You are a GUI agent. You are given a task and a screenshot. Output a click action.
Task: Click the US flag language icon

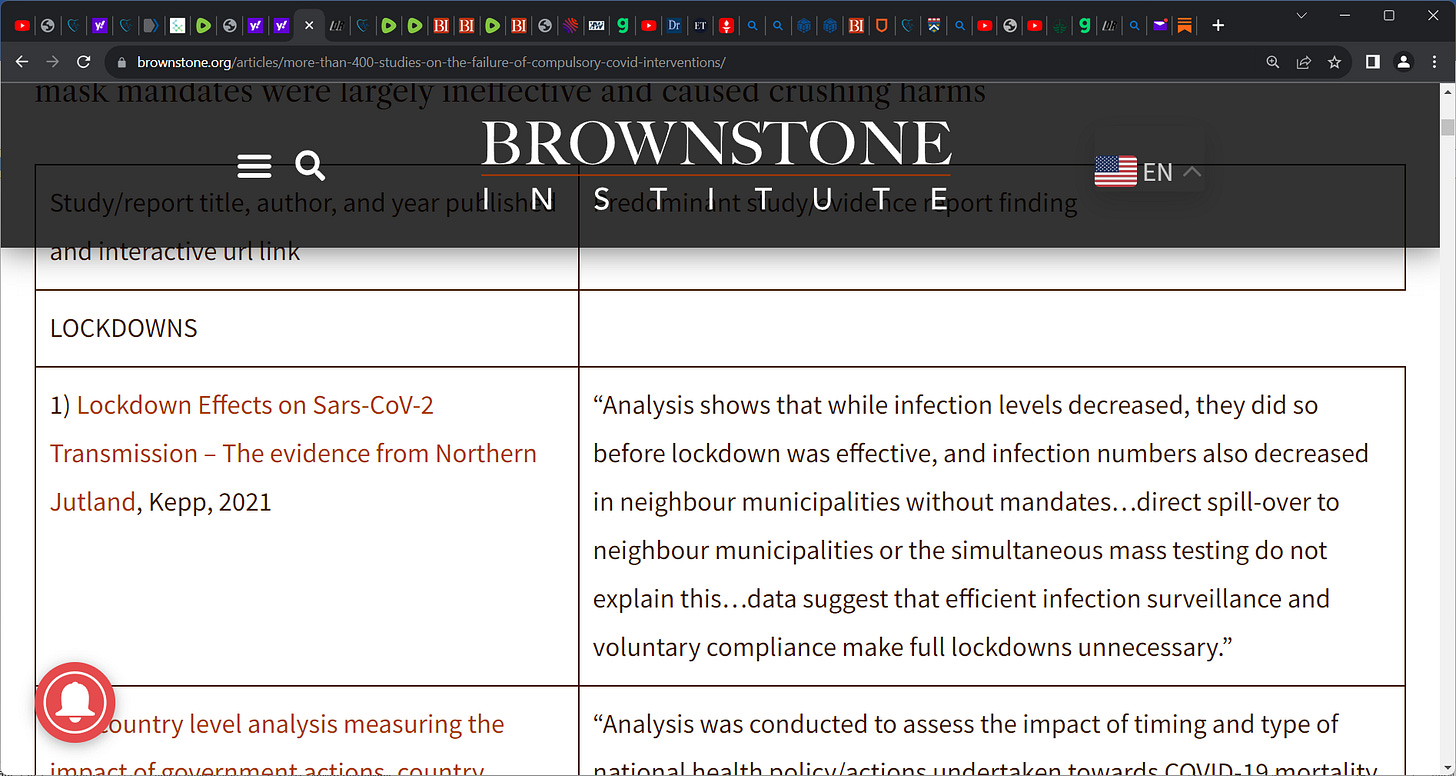click(1116, 171)
